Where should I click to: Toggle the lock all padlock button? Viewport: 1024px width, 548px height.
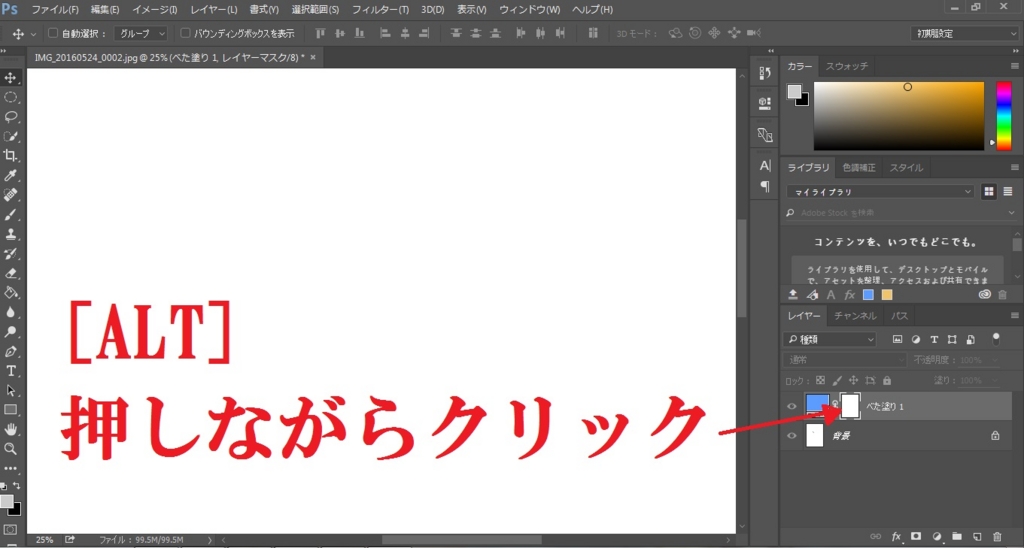[x=886, y=379]
